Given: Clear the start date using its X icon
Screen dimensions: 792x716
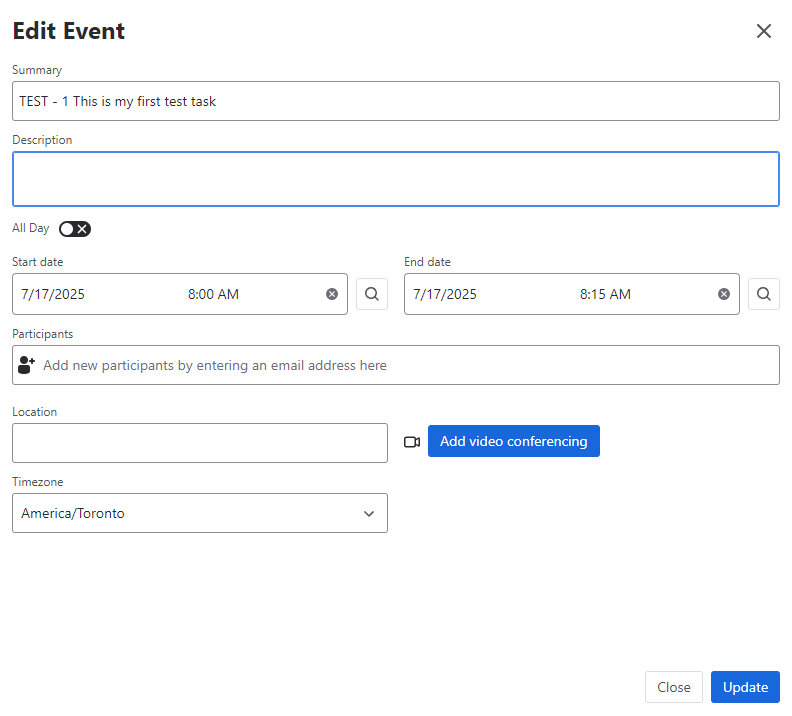Looking at the screenshot, I should point(332,294).
